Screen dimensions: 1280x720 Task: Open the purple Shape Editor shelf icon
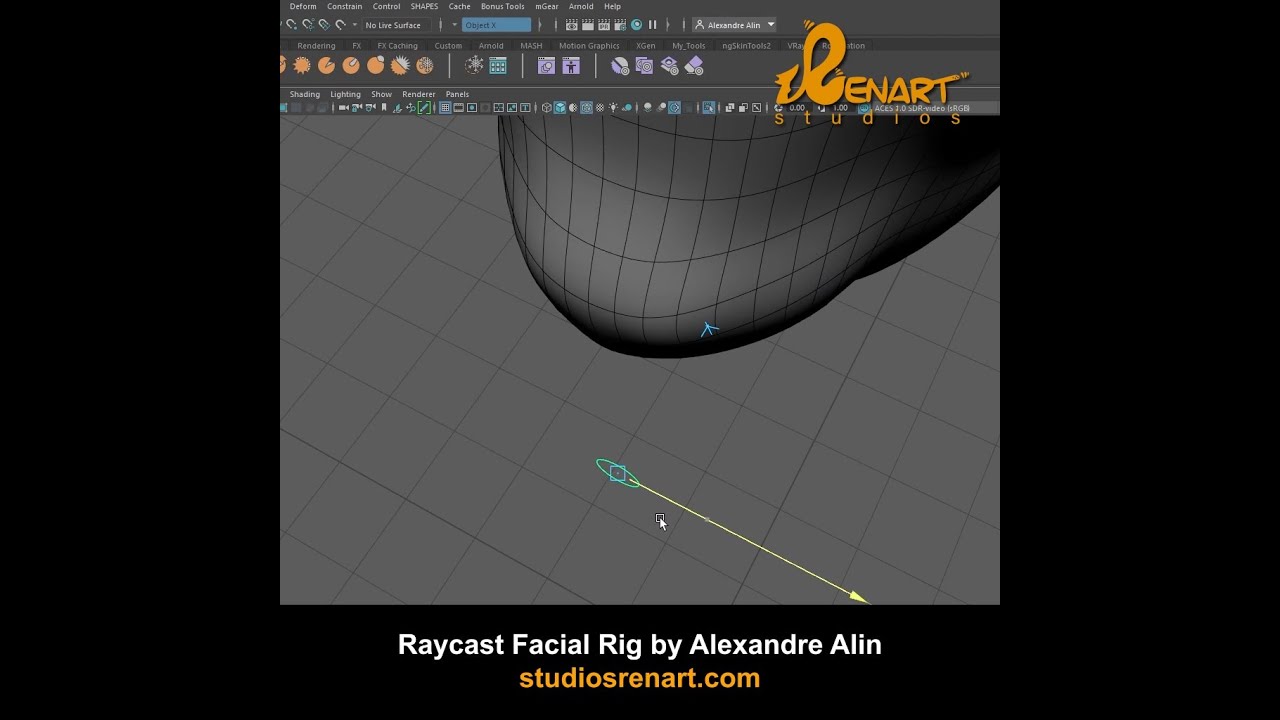546,65
